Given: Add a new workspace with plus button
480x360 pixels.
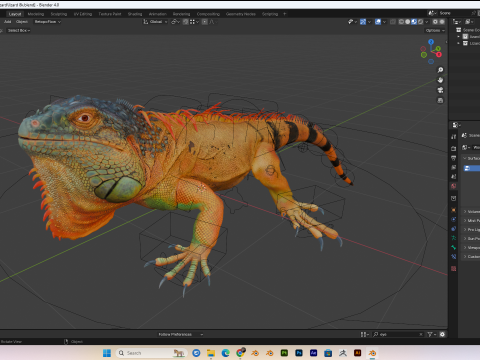Looking at the screenshot, I should pyautogui.click(x=284, y=14).
